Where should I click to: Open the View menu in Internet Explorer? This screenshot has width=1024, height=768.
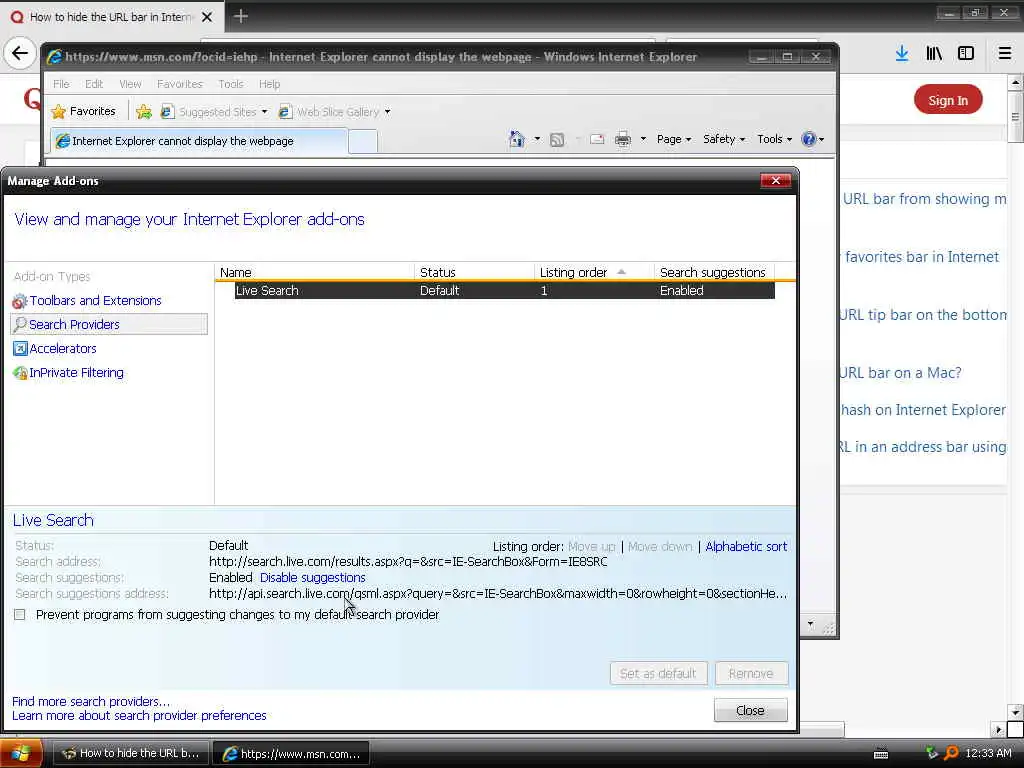click(x=130, y=84)
